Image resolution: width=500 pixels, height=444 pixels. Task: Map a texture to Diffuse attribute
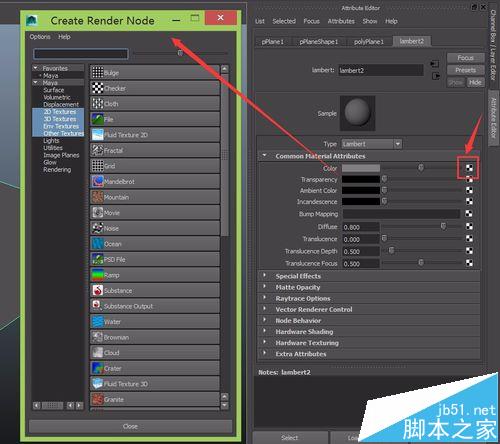click(x=469, y=226)
